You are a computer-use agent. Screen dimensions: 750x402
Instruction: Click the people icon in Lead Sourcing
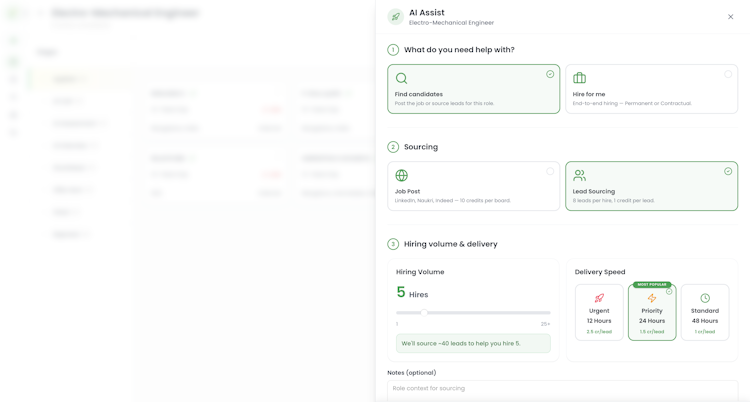click(x=579, y=175)
